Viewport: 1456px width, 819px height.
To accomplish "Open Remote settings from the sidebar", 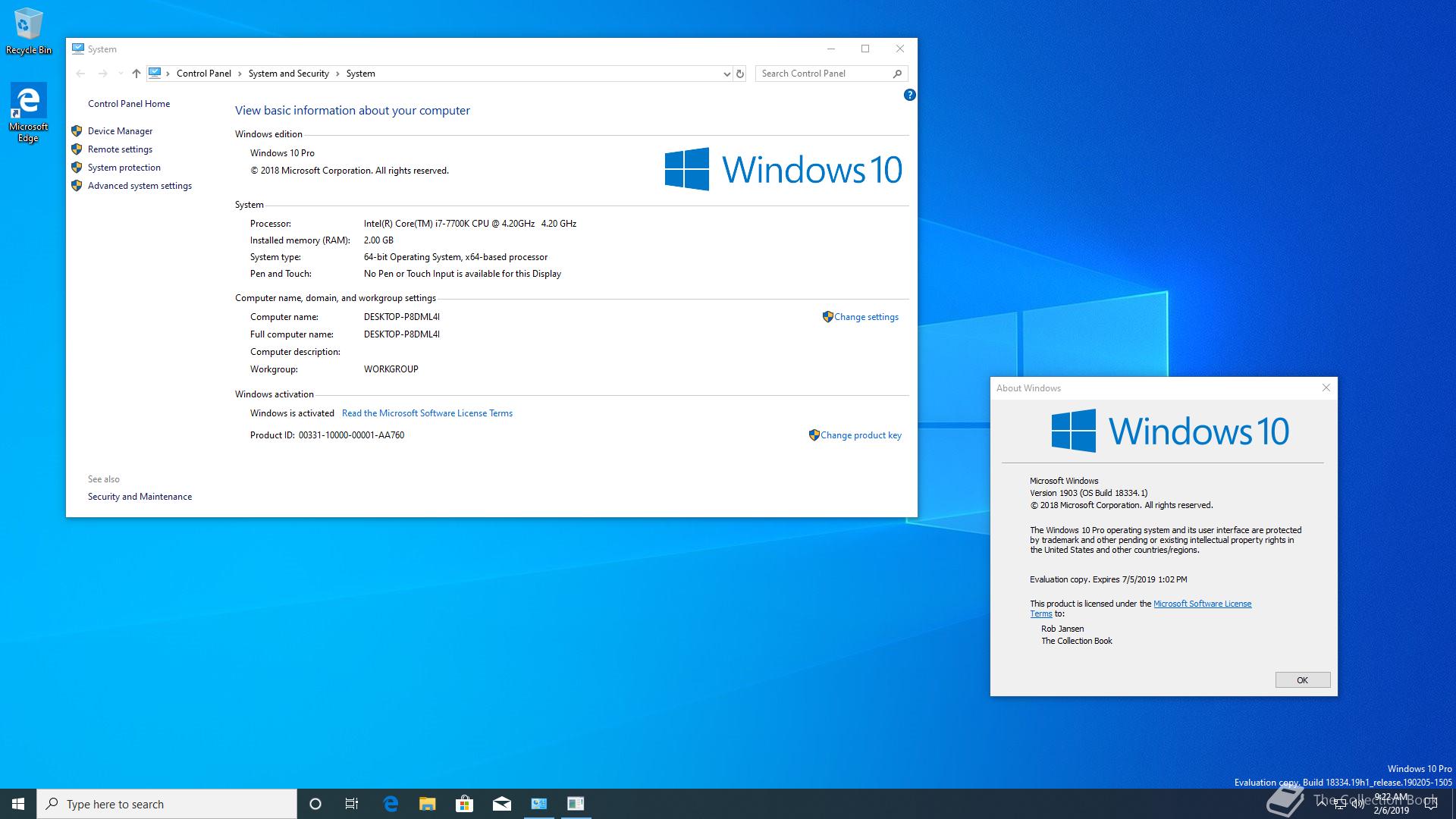I will click(x=120, y=149).
